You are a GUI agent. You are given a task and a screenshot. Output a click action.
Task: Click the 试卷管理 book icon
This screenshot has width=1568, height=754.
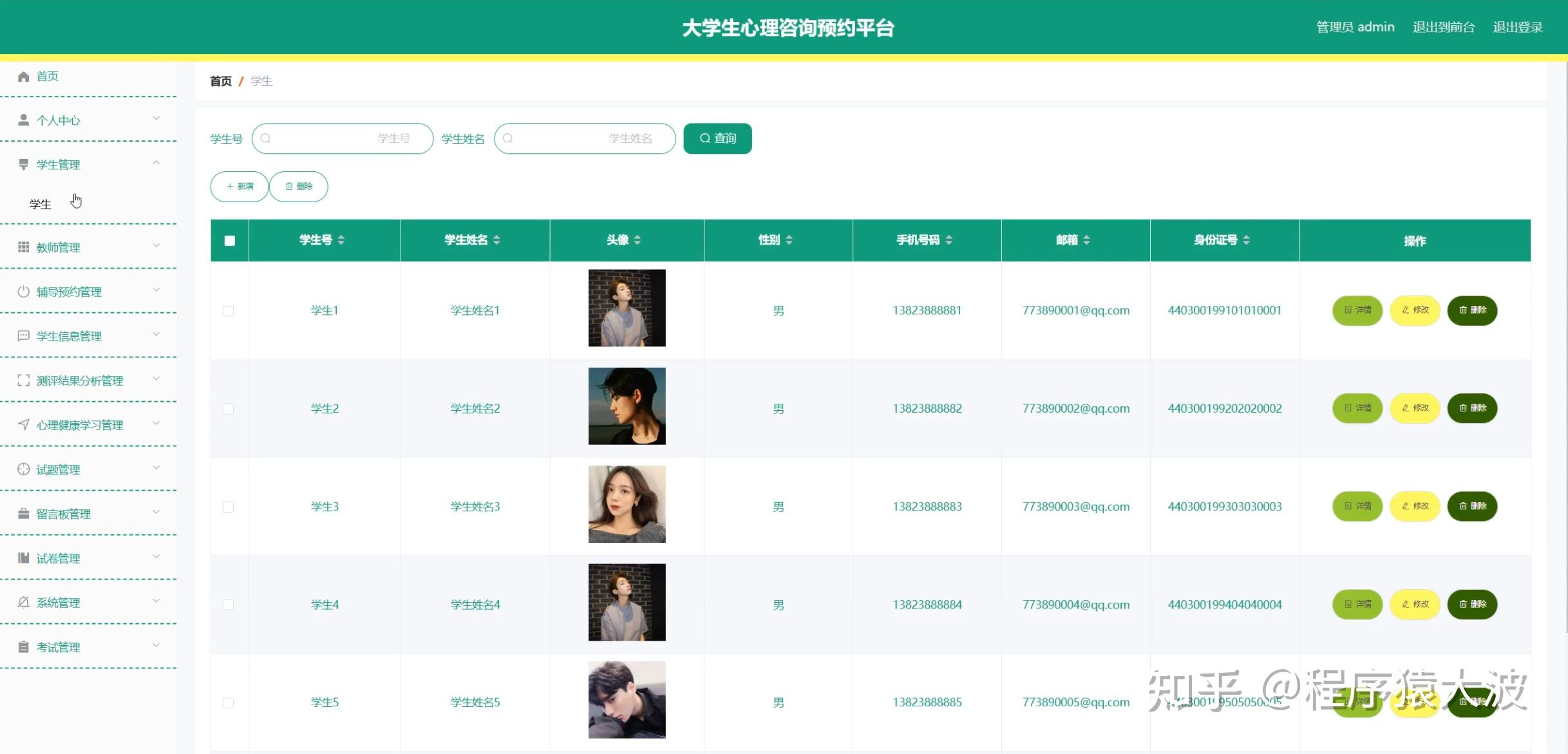tap(23, 558)
